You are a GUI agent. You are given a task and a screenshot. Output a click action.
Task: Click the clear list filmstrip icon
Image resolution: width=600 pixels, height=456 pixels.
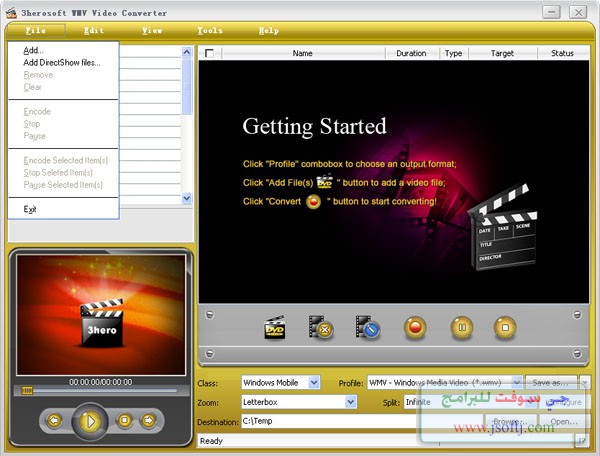pos(367,327)
